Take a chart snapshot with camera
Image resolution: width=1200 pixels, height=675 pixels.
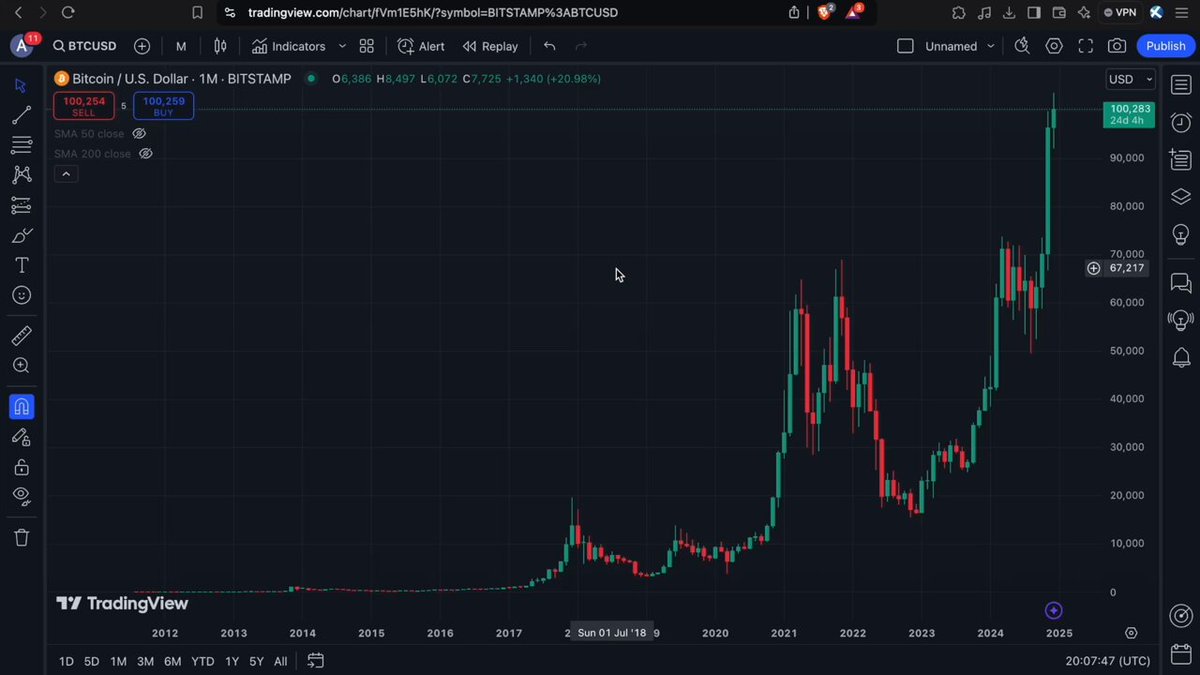coord(1117,46)
